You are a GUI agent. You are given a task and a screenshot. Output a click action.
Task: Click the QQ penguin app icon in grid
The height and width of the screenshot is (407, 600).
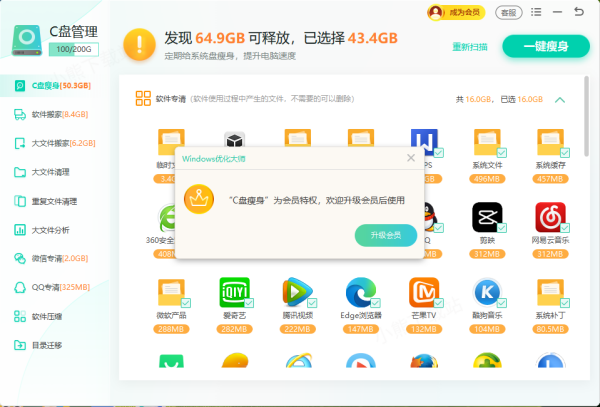432,217
